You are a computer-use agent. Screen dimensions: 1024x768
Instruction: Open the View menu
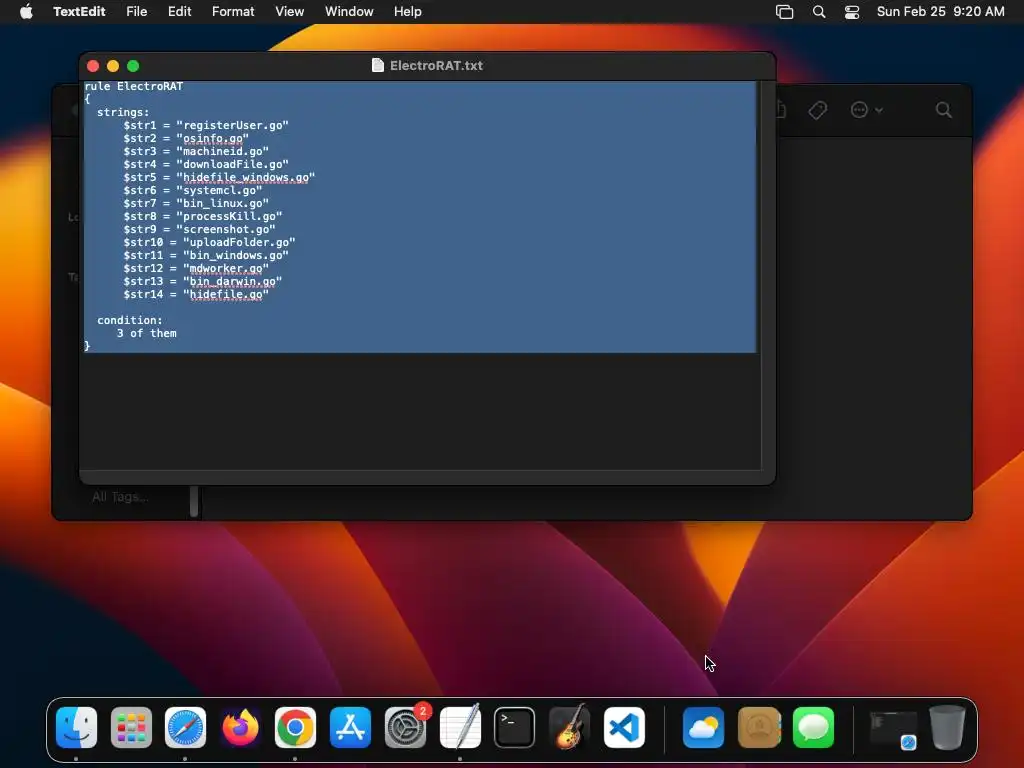point(289,12)
